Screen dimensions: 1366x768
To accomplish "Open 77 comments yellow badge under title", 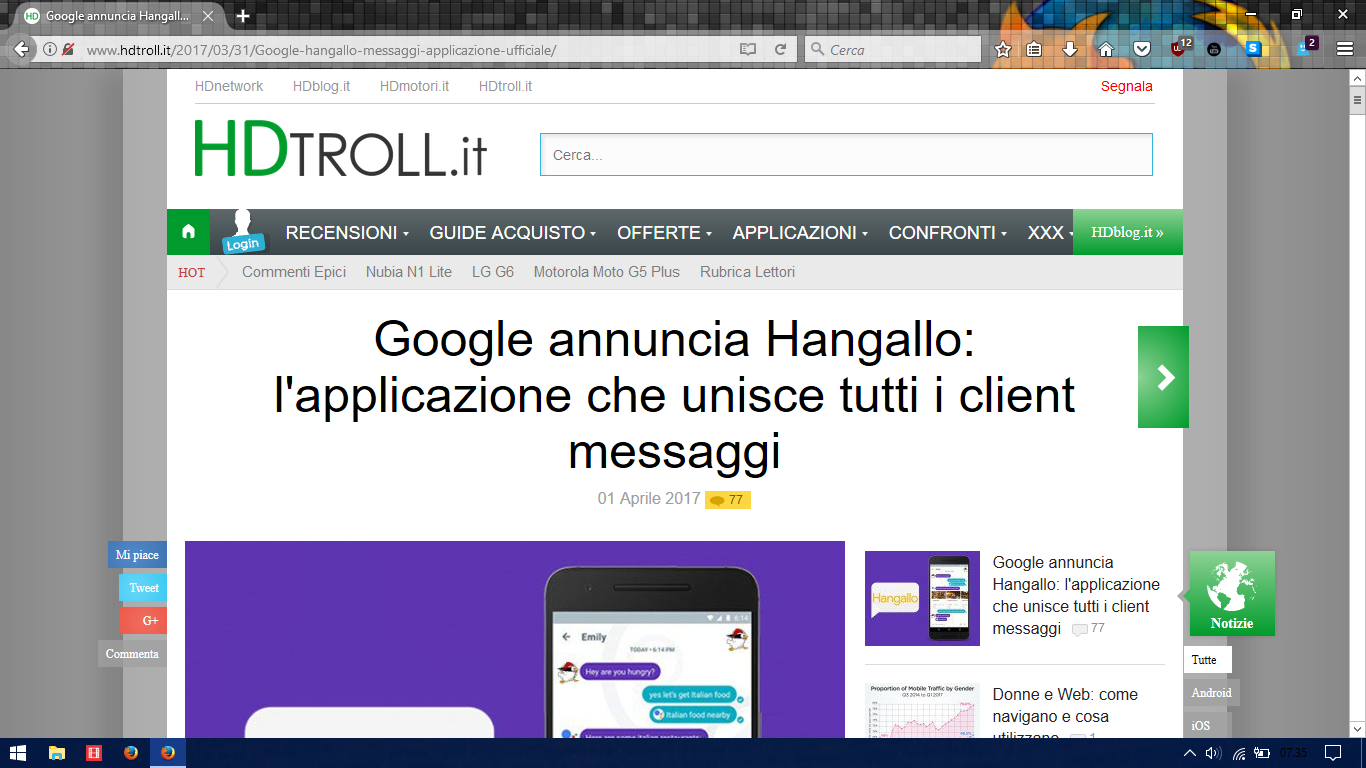I will click(x=728, y=500).
